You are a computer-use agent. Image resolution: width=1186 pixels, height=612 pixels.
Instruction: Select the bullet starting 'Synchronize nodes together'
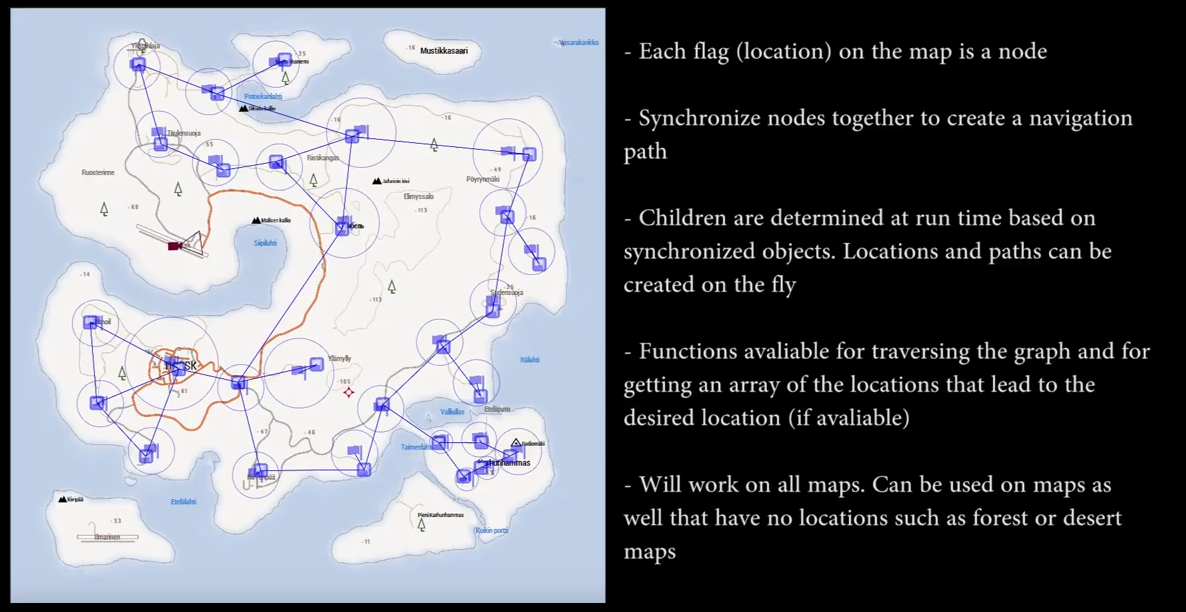point(878,135)
